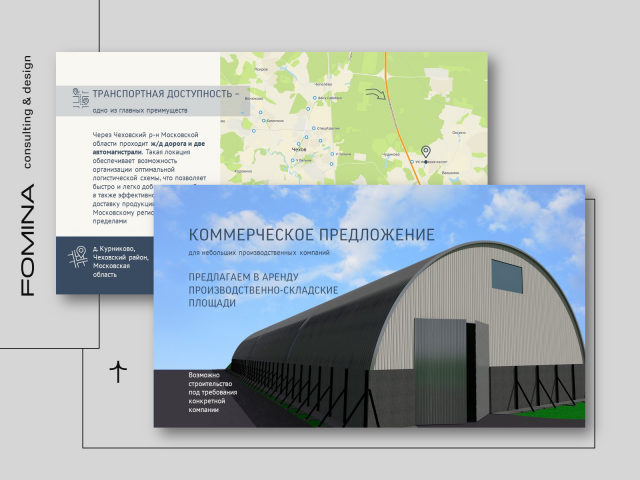Click the text Через Чеховский р-н Московской

(145, 135)
